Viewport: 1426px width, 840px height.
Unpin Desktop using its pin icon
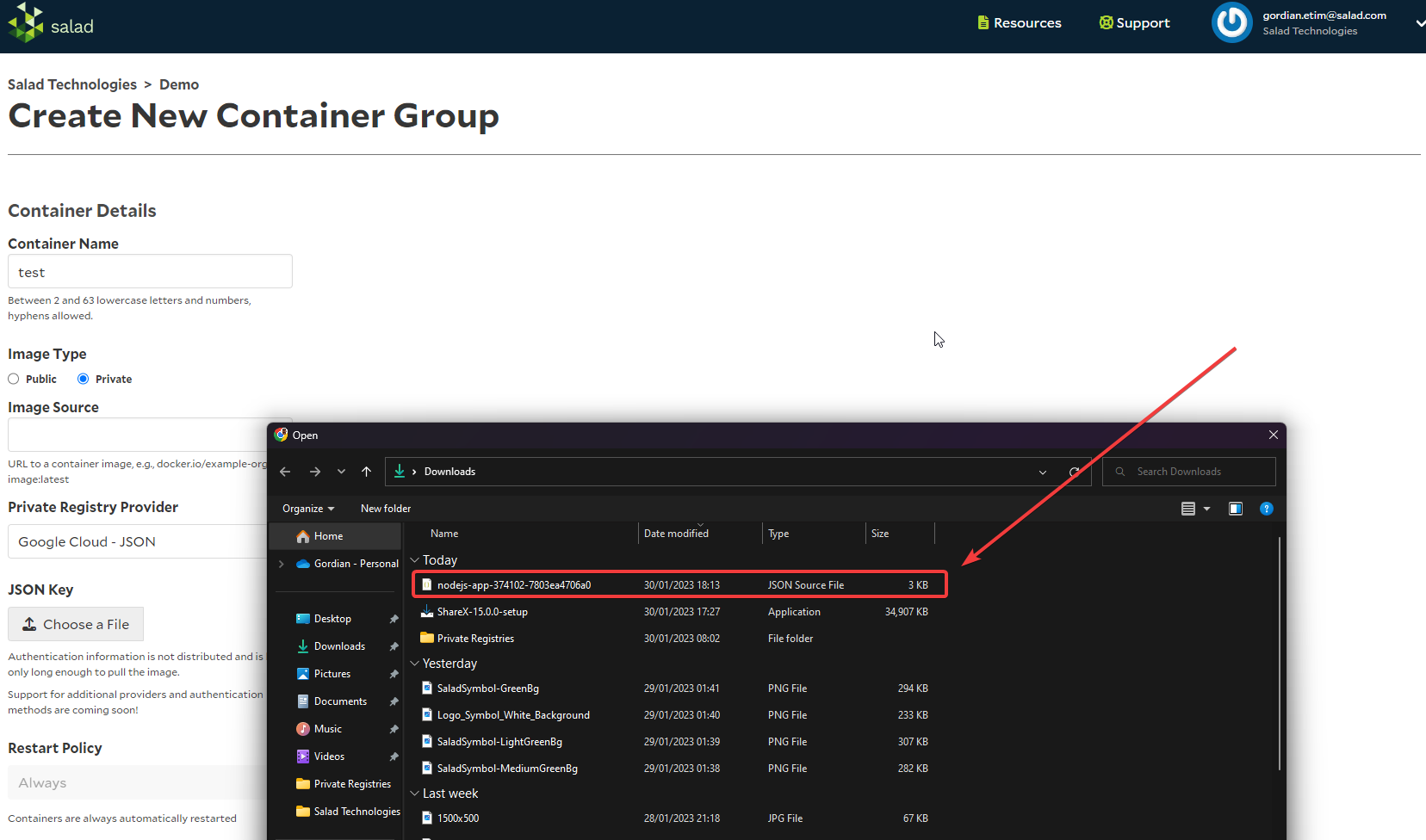tap(394, 619)
